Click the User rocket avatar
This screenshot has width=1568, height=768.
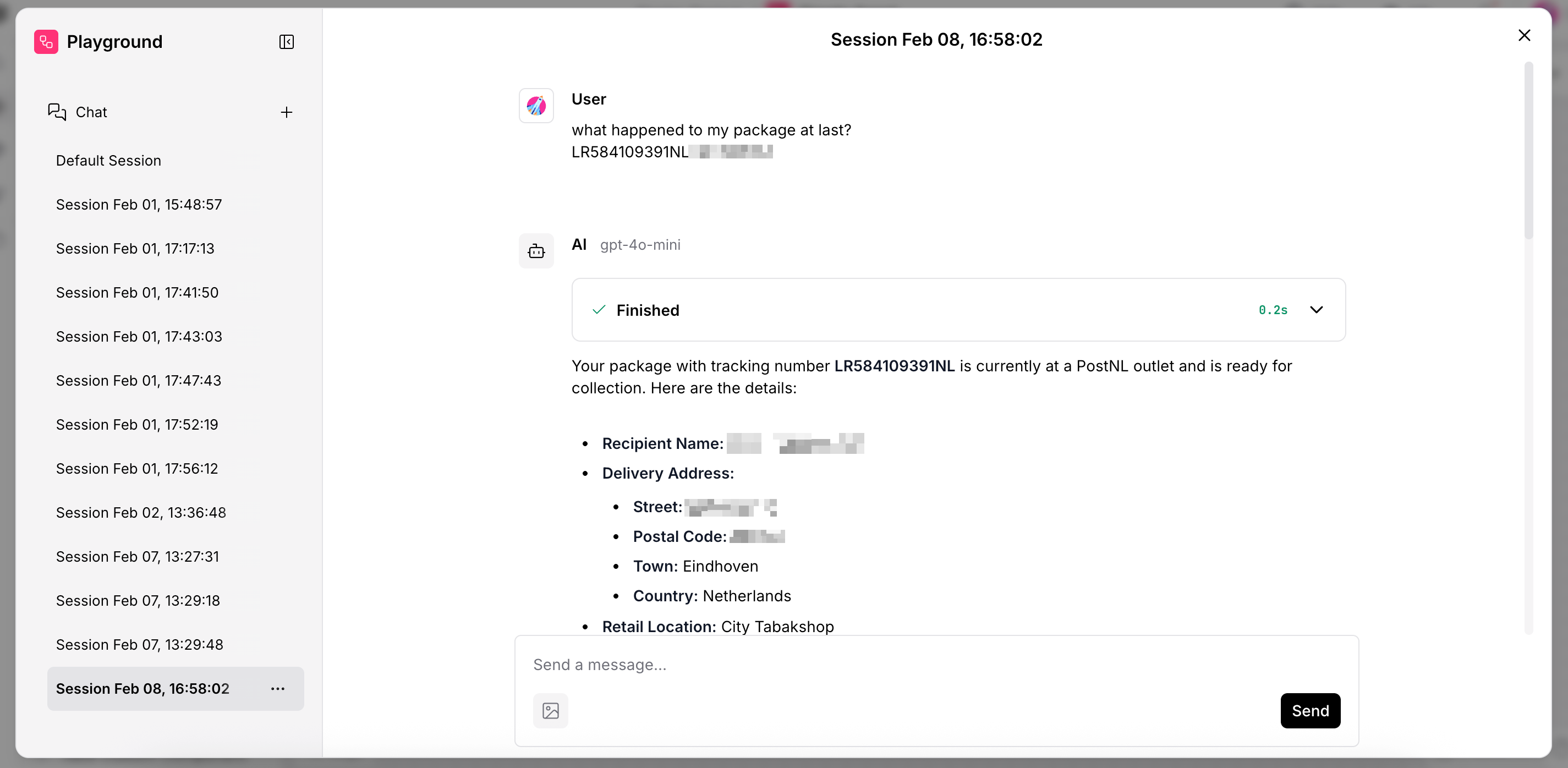[536, 106]
